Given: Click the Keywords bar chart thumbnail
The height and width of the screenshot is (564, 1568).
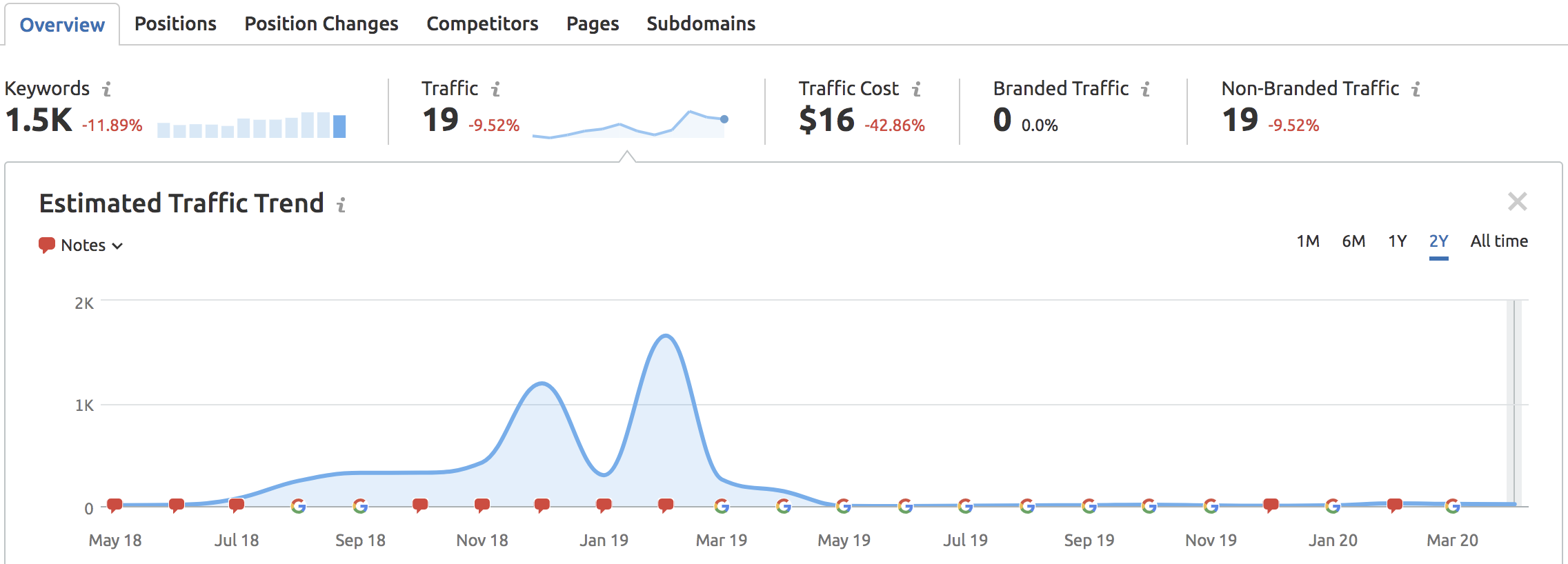Looking at the screenshot, I should point(251,125).
